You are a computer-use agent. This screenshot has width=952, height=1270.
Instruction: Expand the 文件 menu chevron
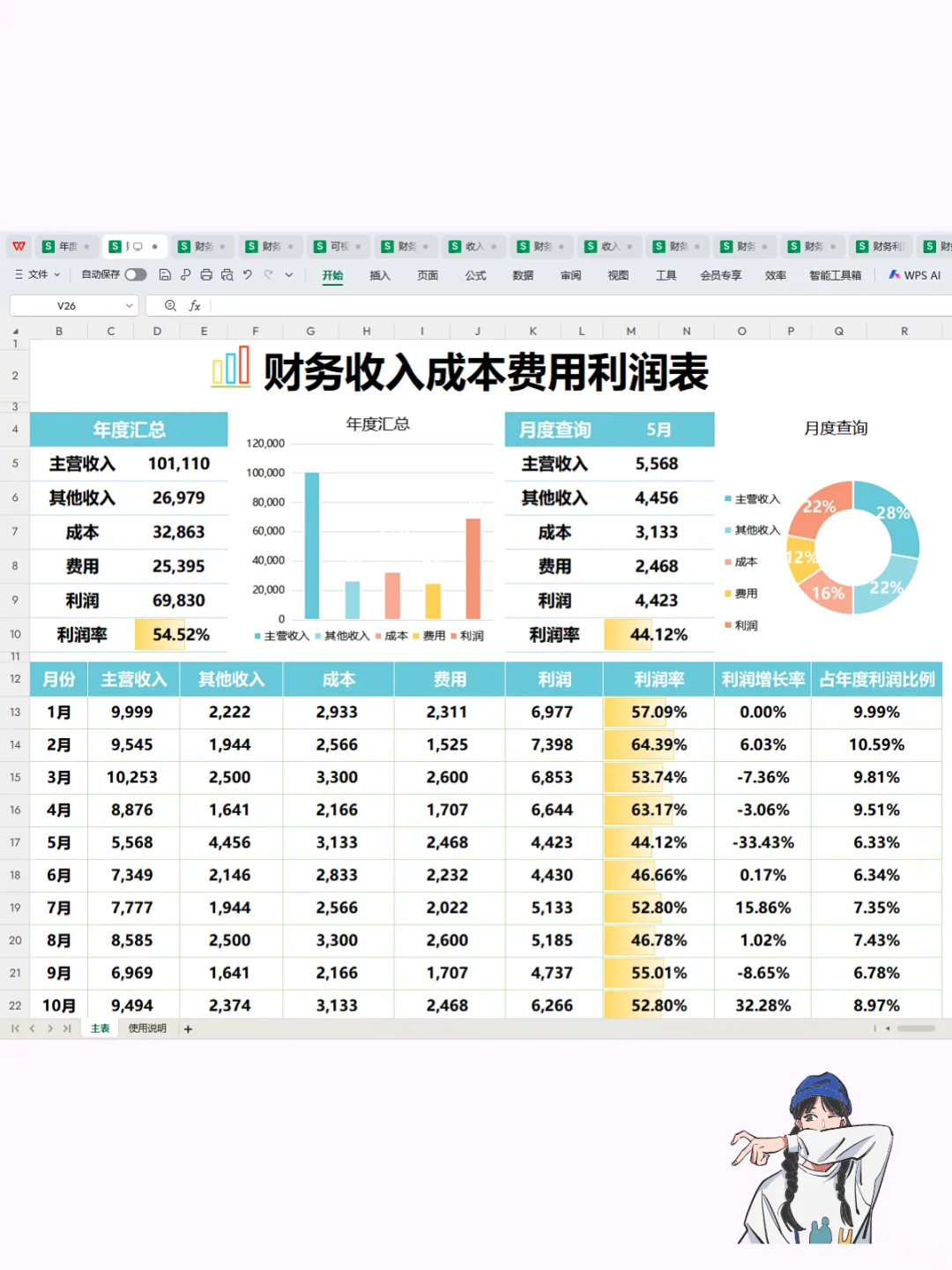(x=57, y=274)
